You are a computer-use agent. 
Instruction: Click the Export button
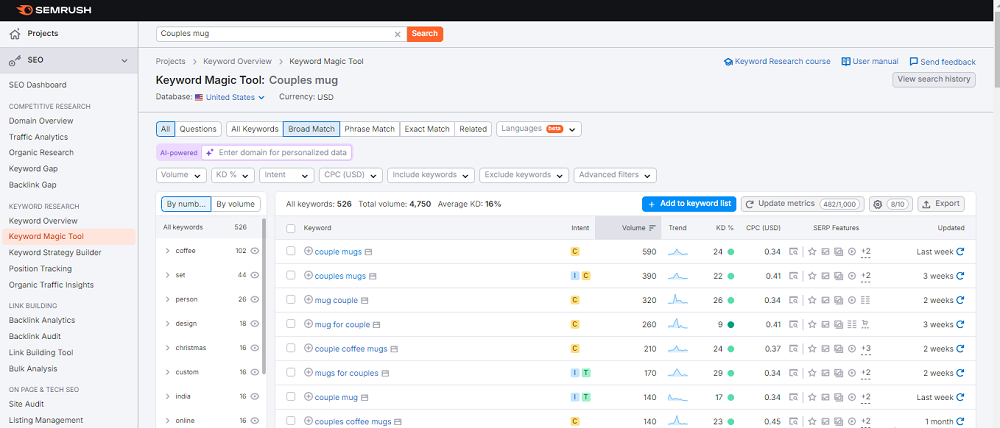pyautogui.click(x=941, y=204)
